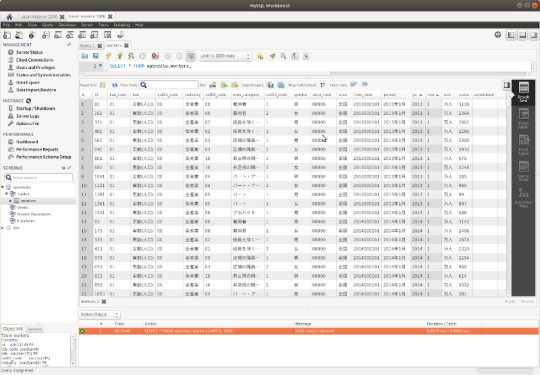This screenshot has width=540, height=375.
Task: Close the workers editor tab
Action: tap(126, 45)
